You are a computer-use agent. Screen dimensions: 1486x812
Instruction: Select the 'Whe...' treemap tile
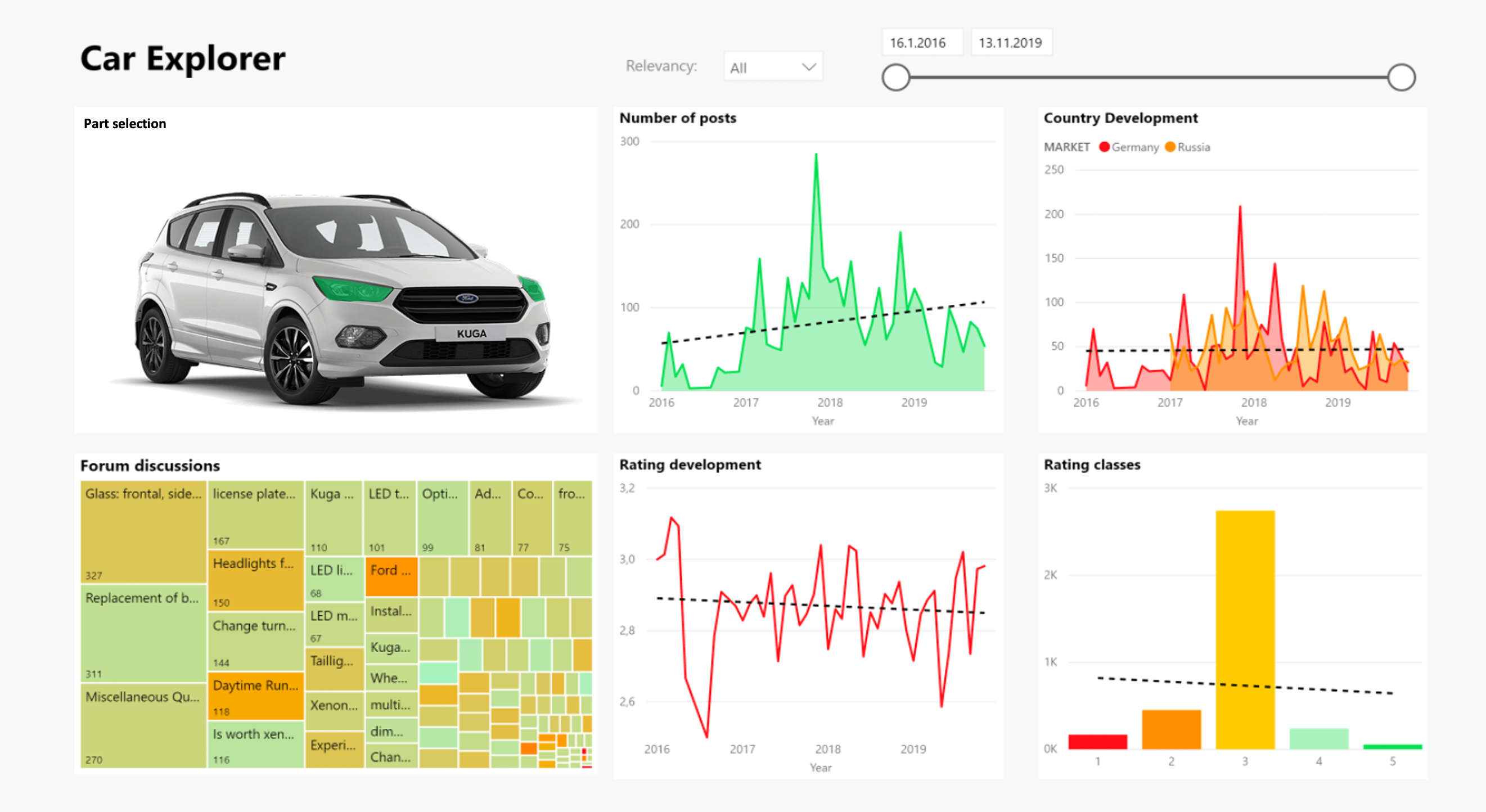[391, 678]
